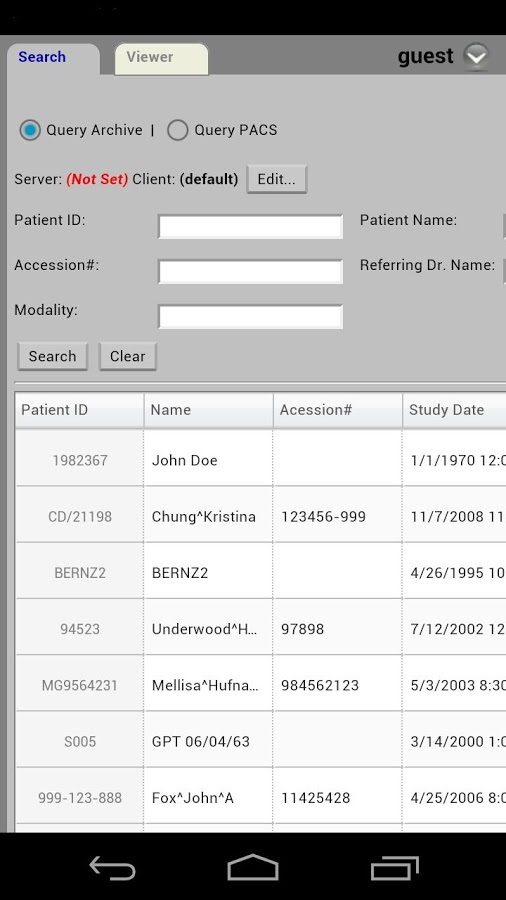
Task: Click the Edit... server settings button
Action: pos(277,179)
